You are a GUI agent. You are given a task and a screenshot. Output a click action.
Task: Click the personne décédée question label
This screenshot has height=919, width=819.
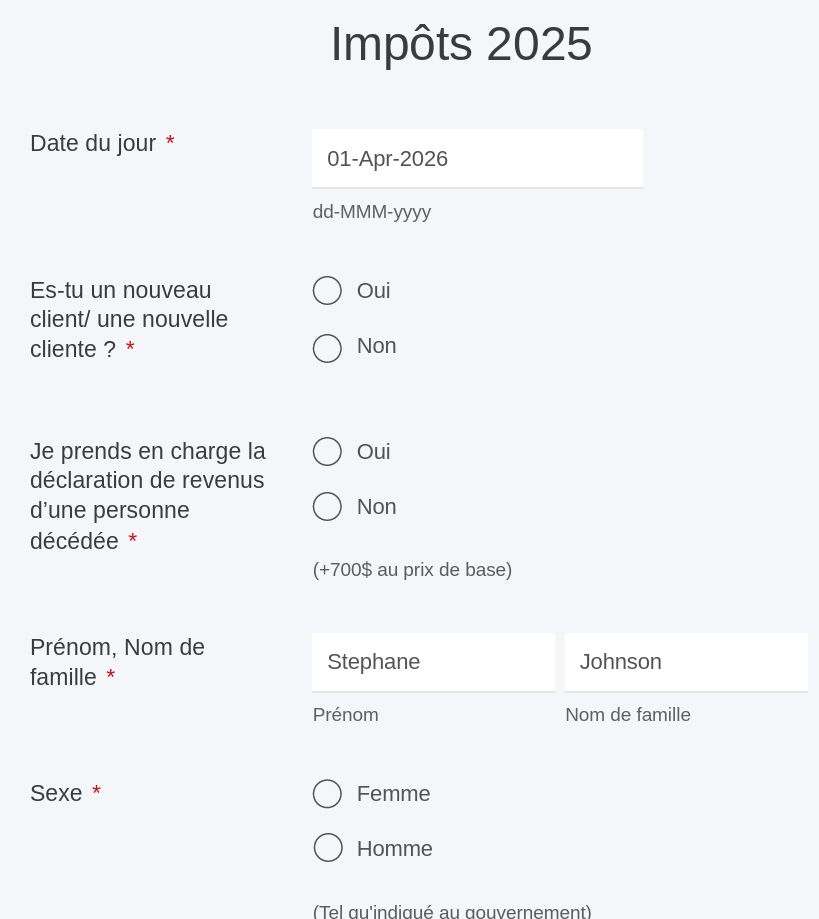pos(148,496)
